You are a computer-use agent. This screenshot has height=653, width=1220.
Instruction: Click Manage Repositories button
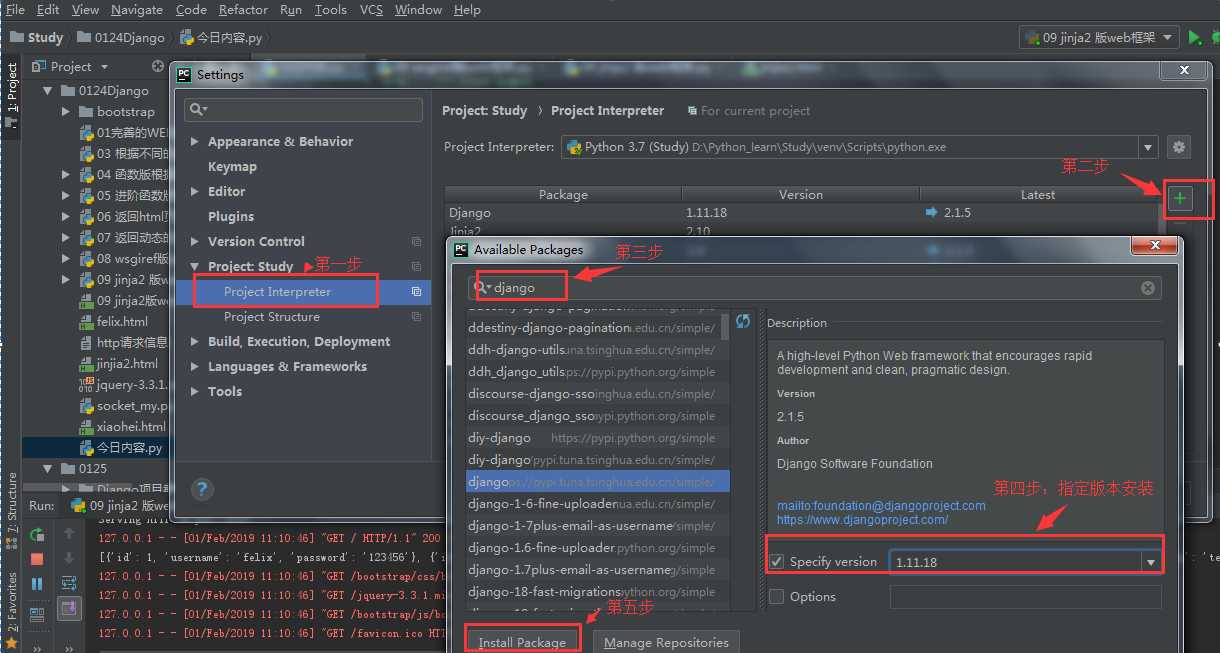[666, 642]
